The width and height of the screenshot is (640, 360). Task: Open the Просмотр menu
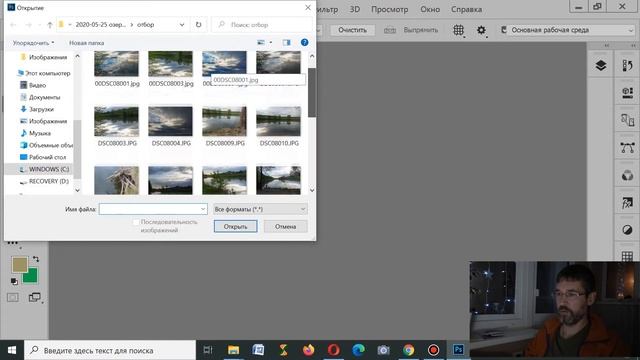pyautogui.click(x=389, y=9)
